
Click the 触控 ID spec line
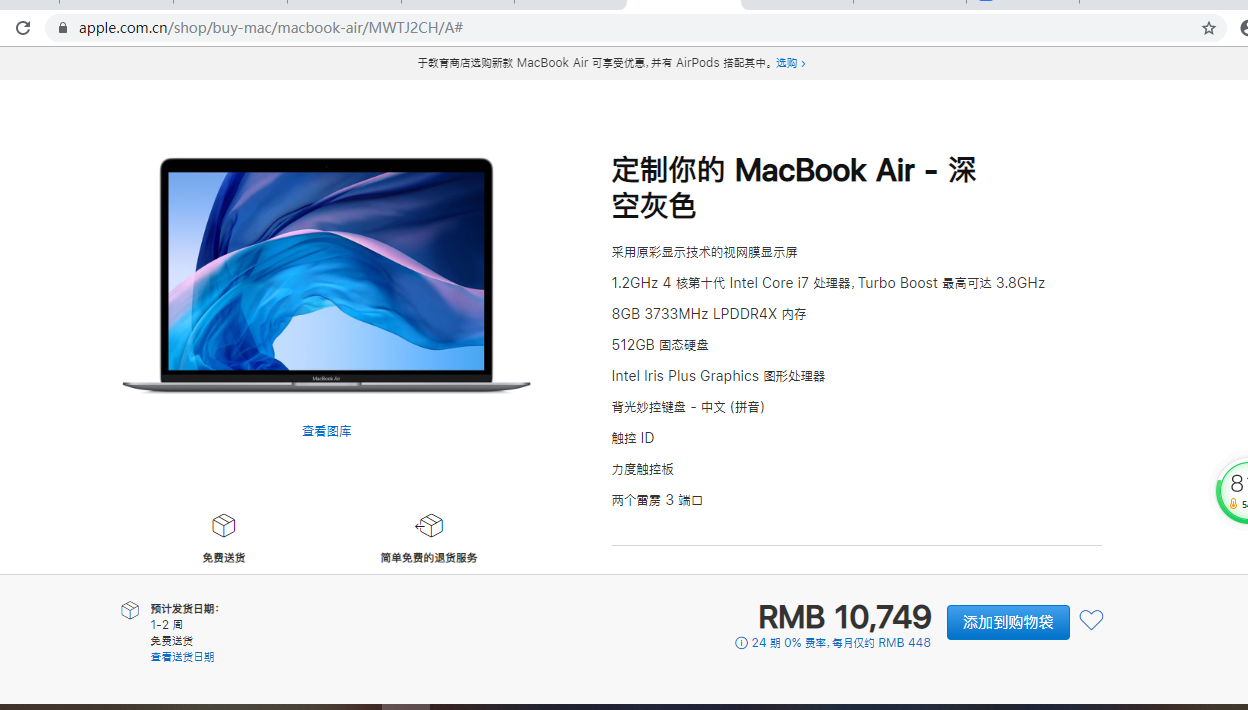tap(633, 438)
